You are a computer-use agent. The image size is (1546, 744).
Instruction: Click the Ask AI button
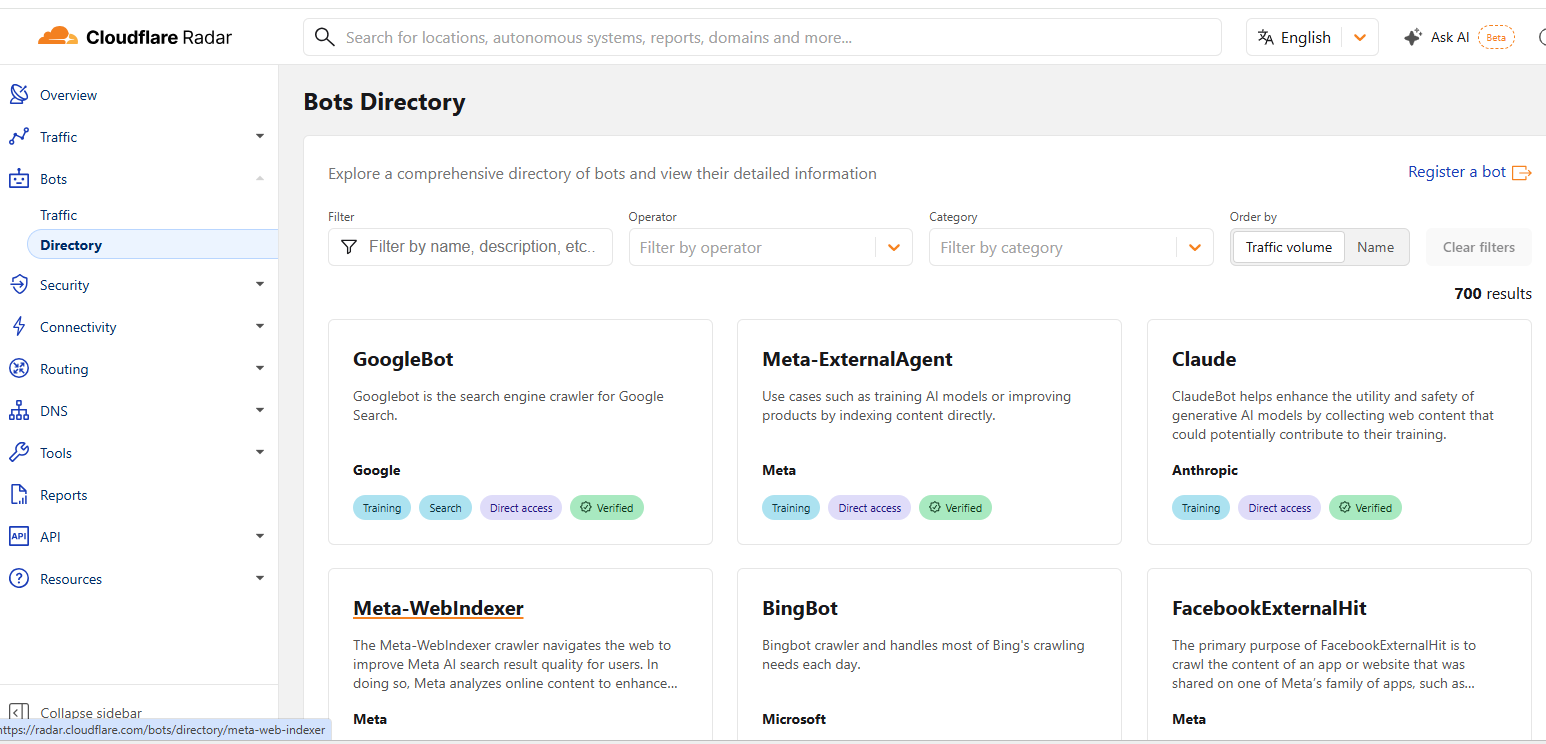click(x=1459, y=37)
